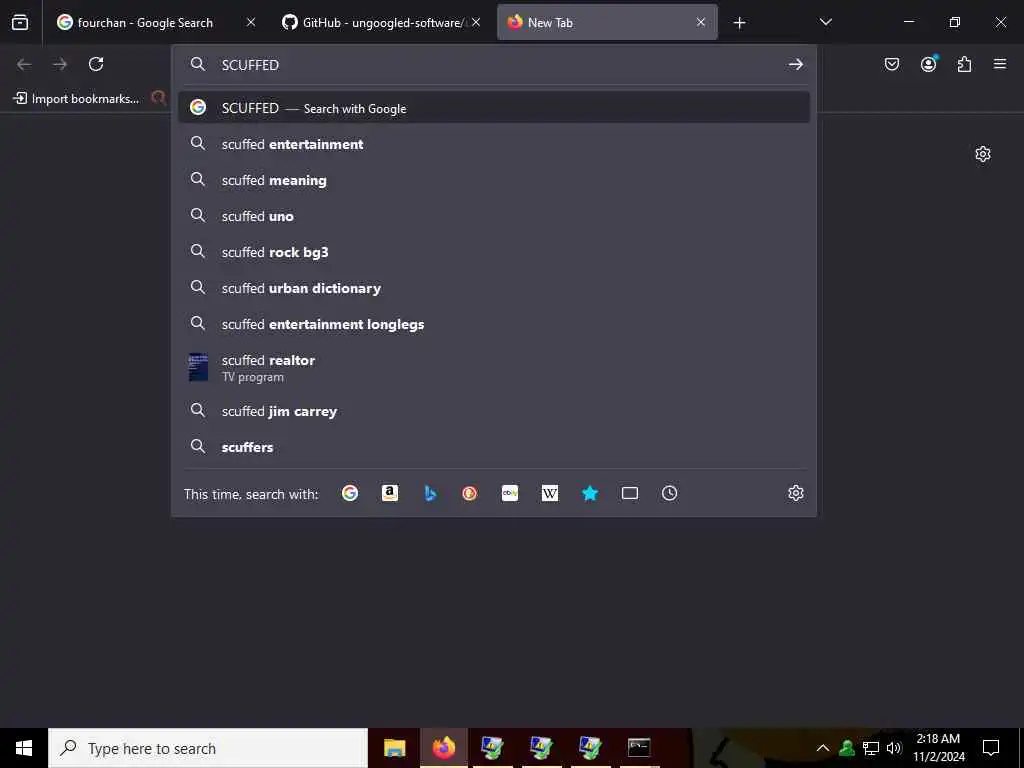Click Import bookmarks button
The image size is (1024, 768).
(76, 99)
